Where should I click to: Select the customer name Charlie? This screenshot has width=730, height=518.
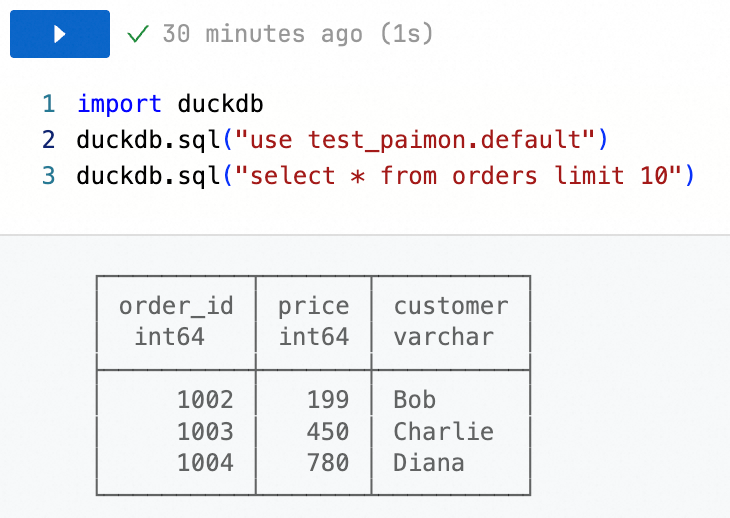point(443,431)
